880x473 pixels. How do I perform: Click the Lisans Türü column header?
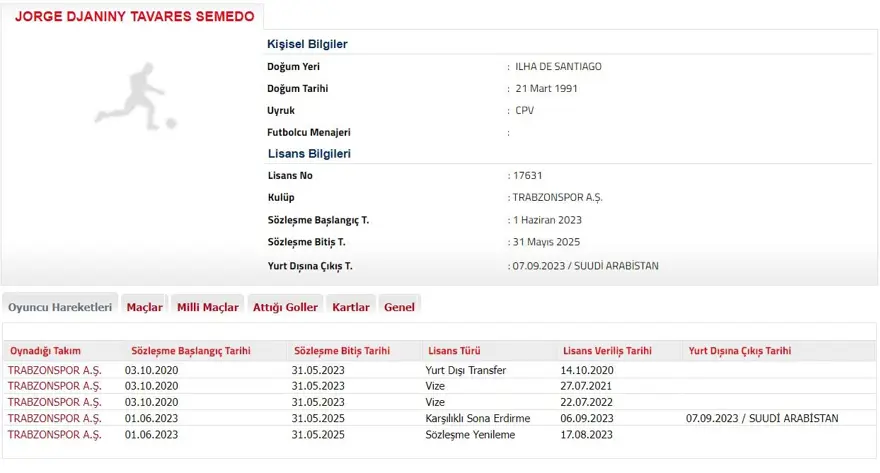point(454,351)
